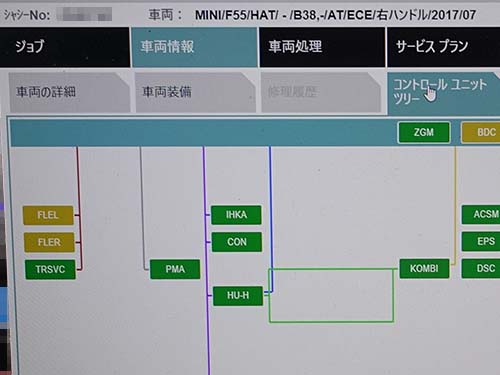
Task: Select the yellow BDC control unit
Action: 481,133
